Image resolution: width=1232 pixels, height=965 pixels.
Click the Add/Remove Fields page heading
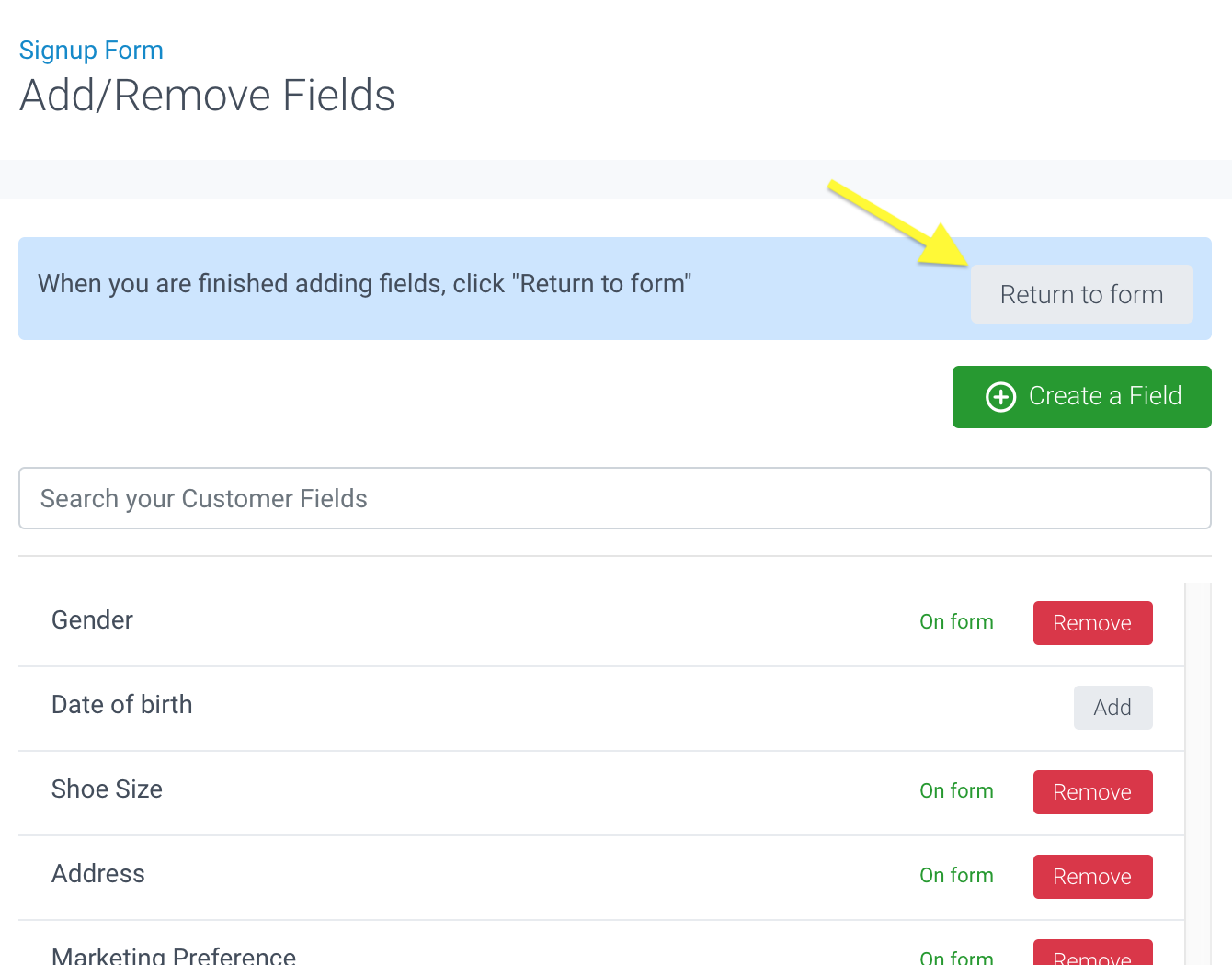pos(208,96)
